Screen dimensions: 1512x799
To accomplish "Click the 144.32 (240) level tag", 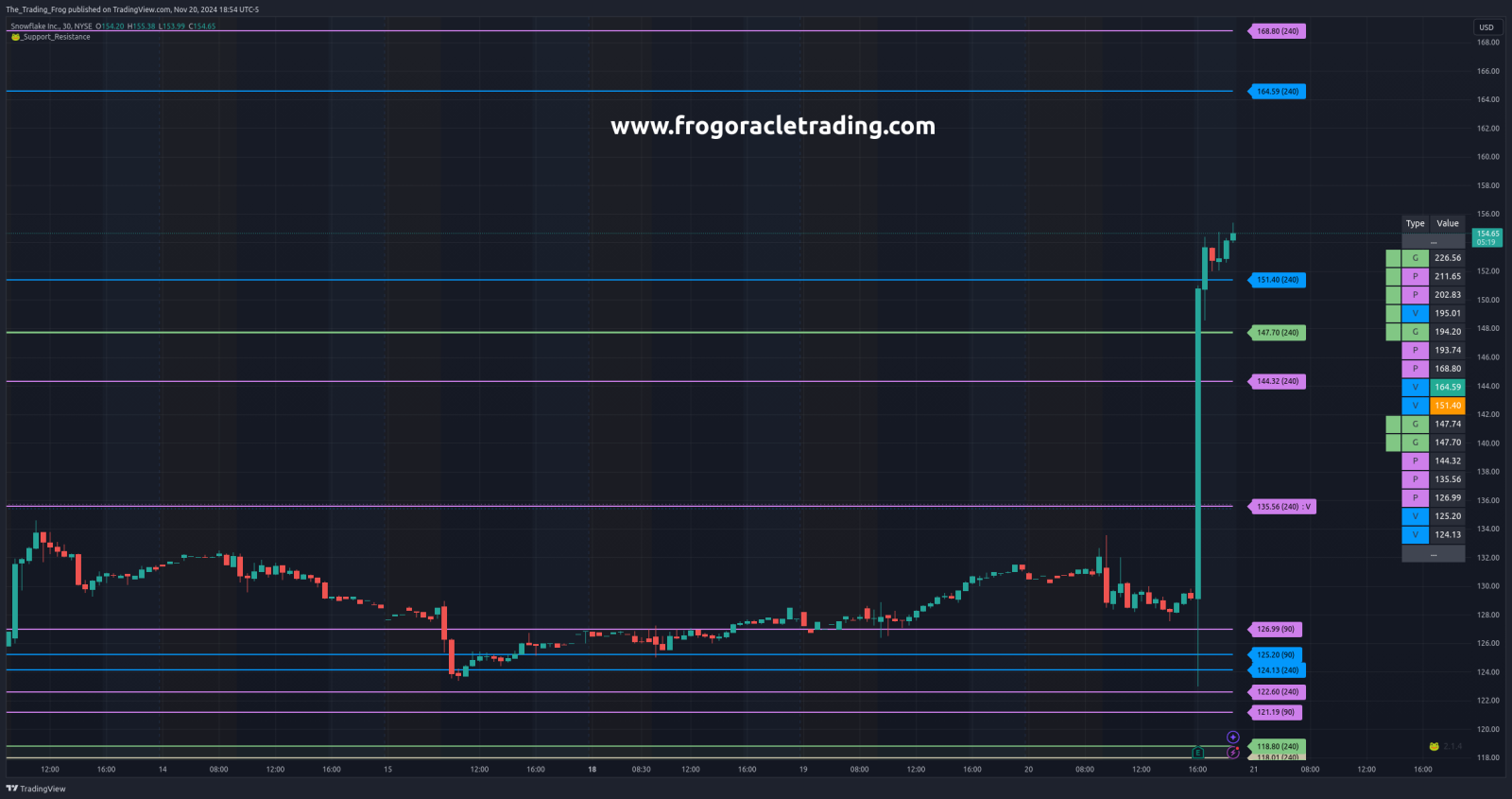I will (x=1277, y=381).
